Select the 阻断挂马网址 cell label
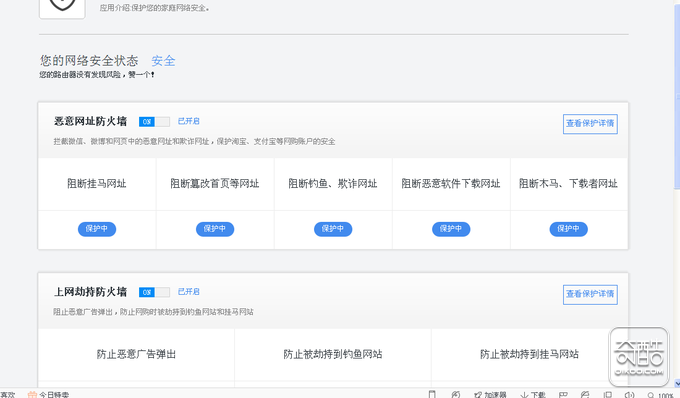The width and height of the screenshot is (680, 398). [x=97, y=184]
